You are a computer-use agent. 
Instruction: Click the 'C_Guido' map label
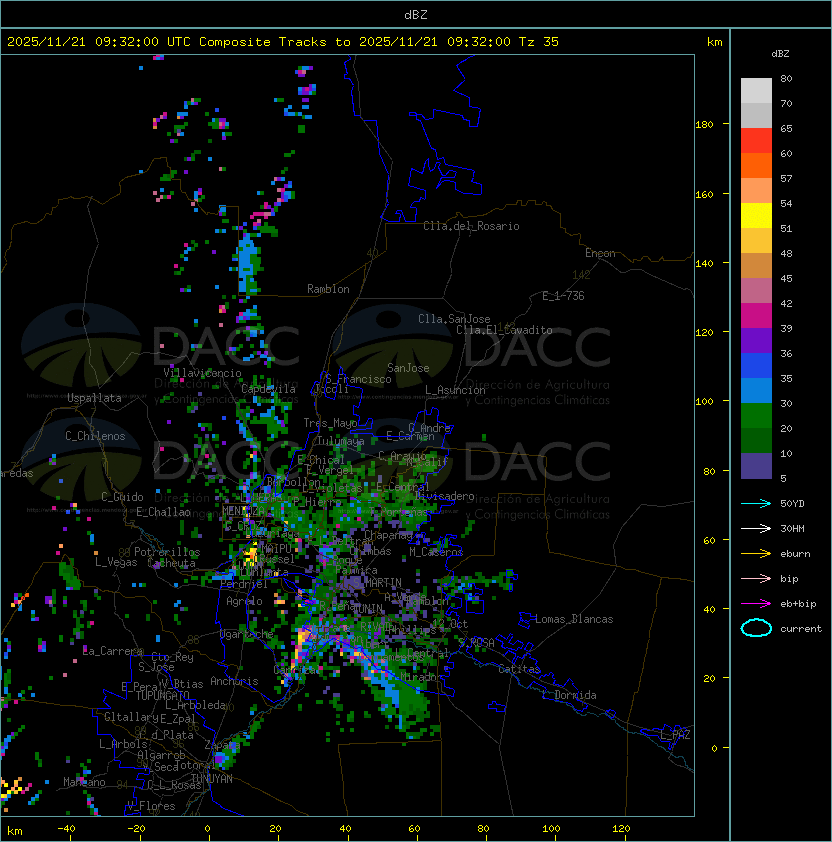click(122, 497)
